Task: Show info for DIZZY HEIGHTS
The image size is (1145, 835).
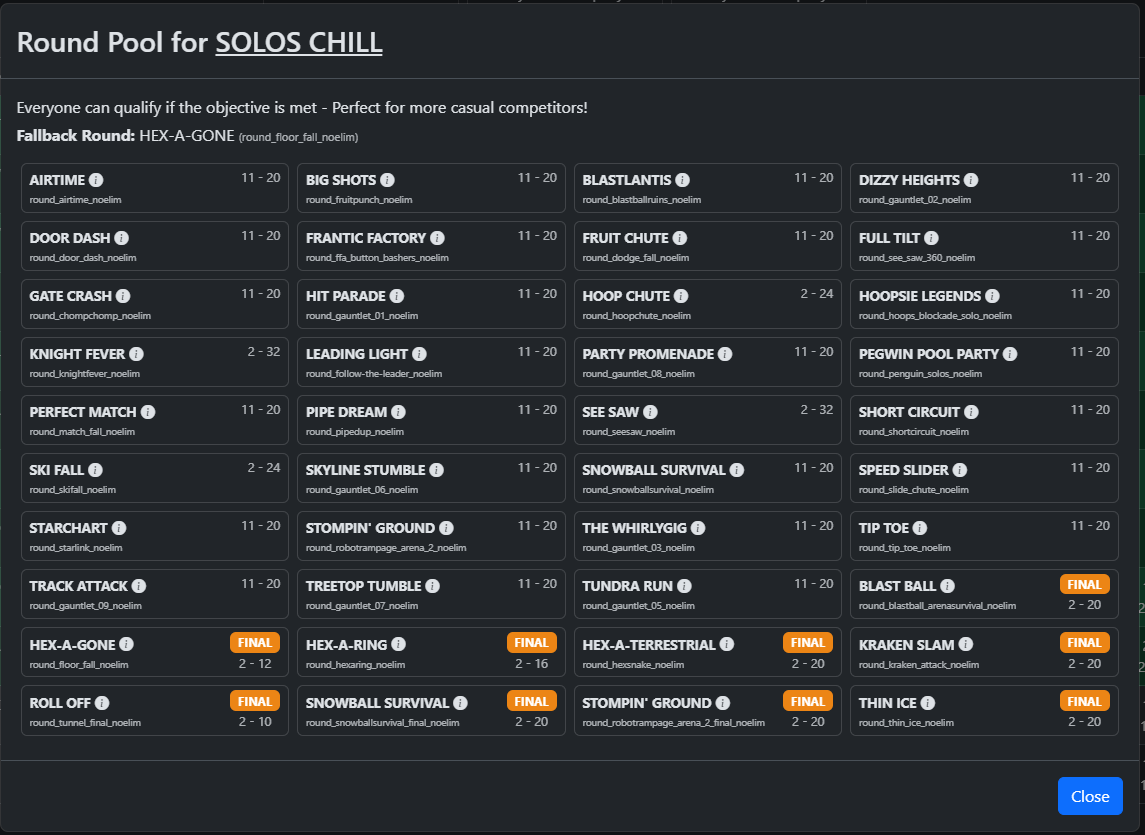Action: (970, 180)
